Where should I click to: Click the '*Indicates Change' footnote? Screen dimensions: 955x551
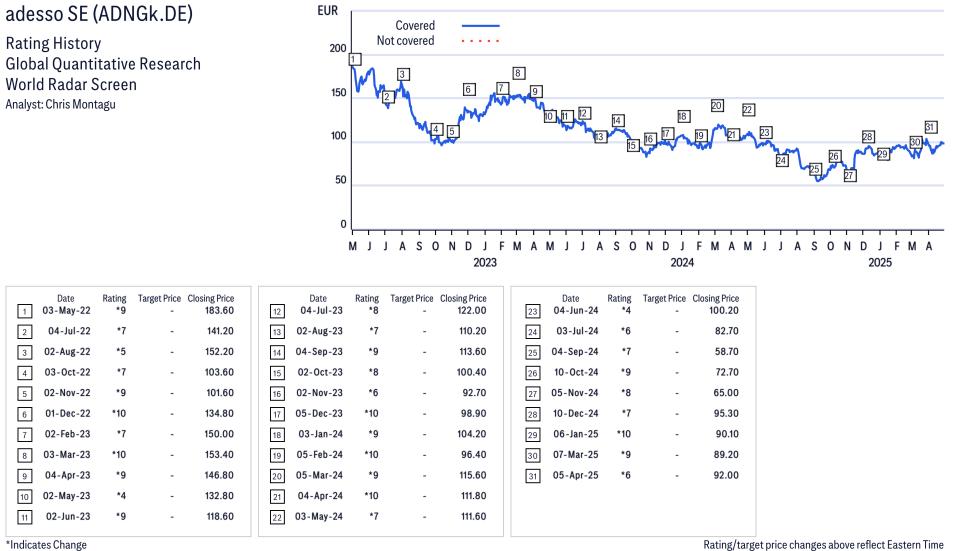46,545
